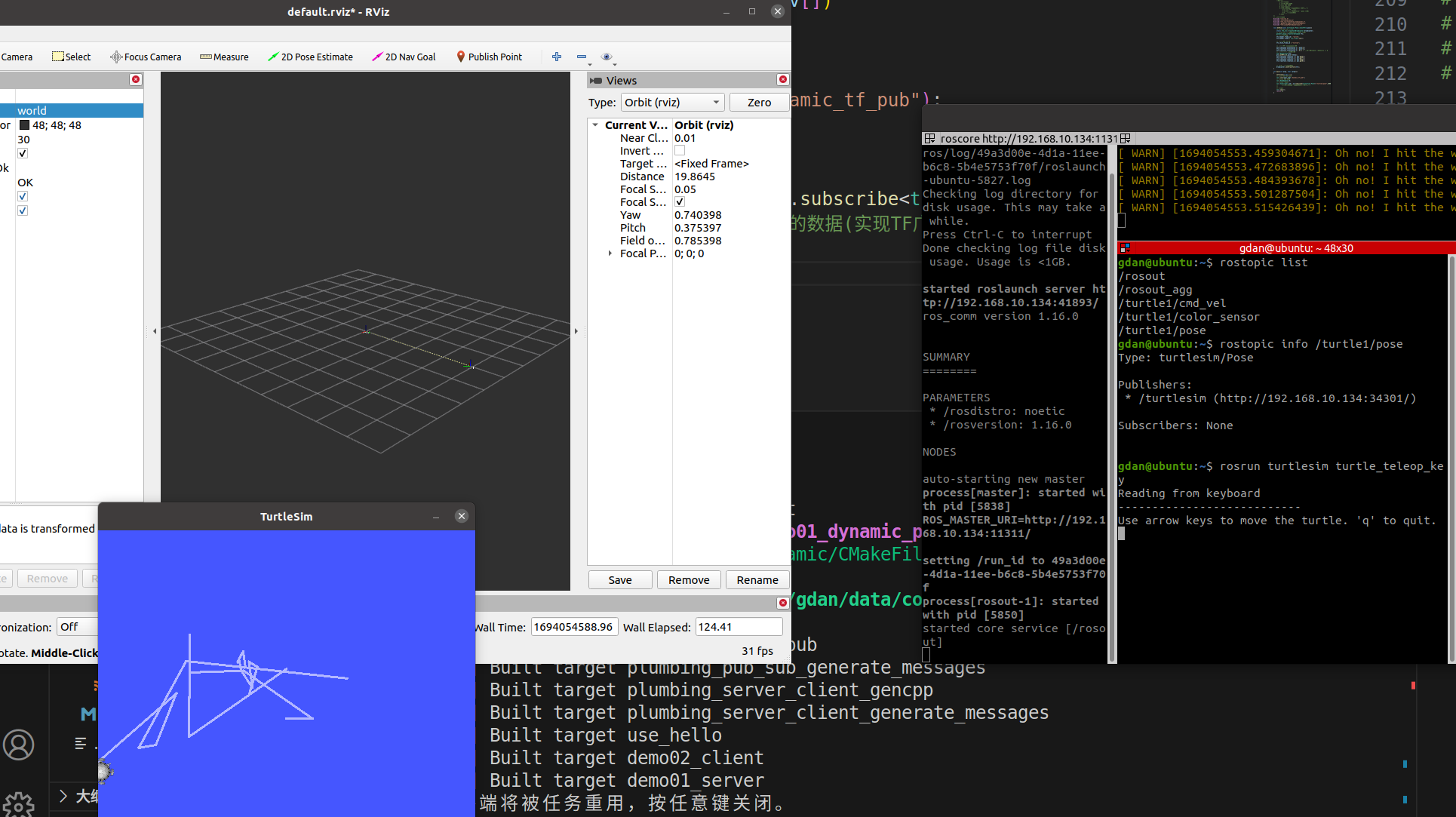Collapse the Current View tree node

595,125
